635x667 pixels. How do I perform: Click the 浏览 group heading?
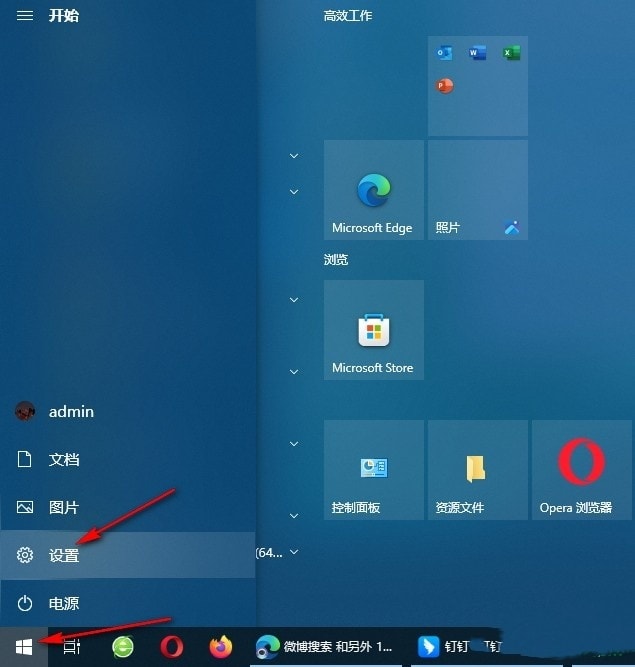pyautogui.click(x=336, y=259)
